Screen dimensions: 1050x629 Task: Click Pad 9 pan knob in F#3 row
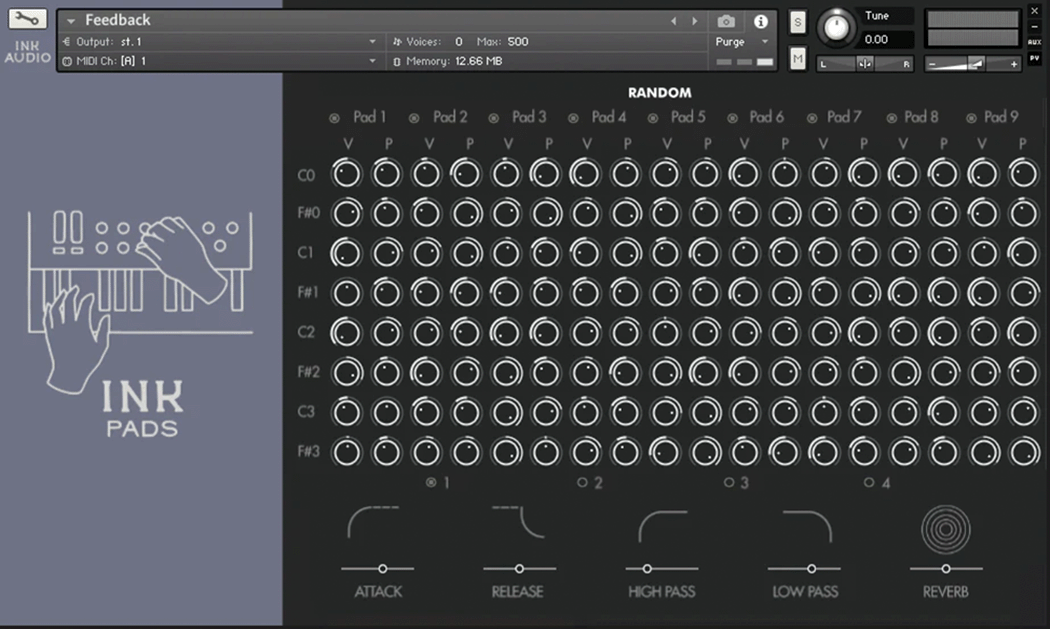coord(1023,452)
